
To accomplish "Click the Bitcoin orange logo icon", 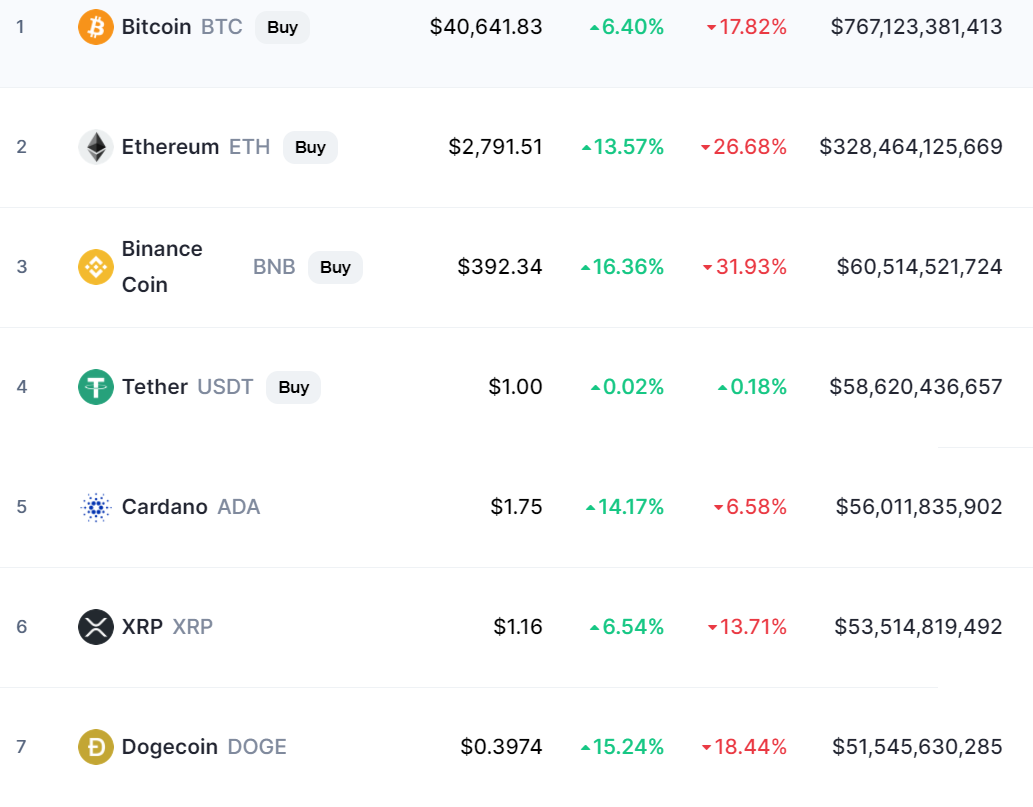I will click(x=96, y=27).
